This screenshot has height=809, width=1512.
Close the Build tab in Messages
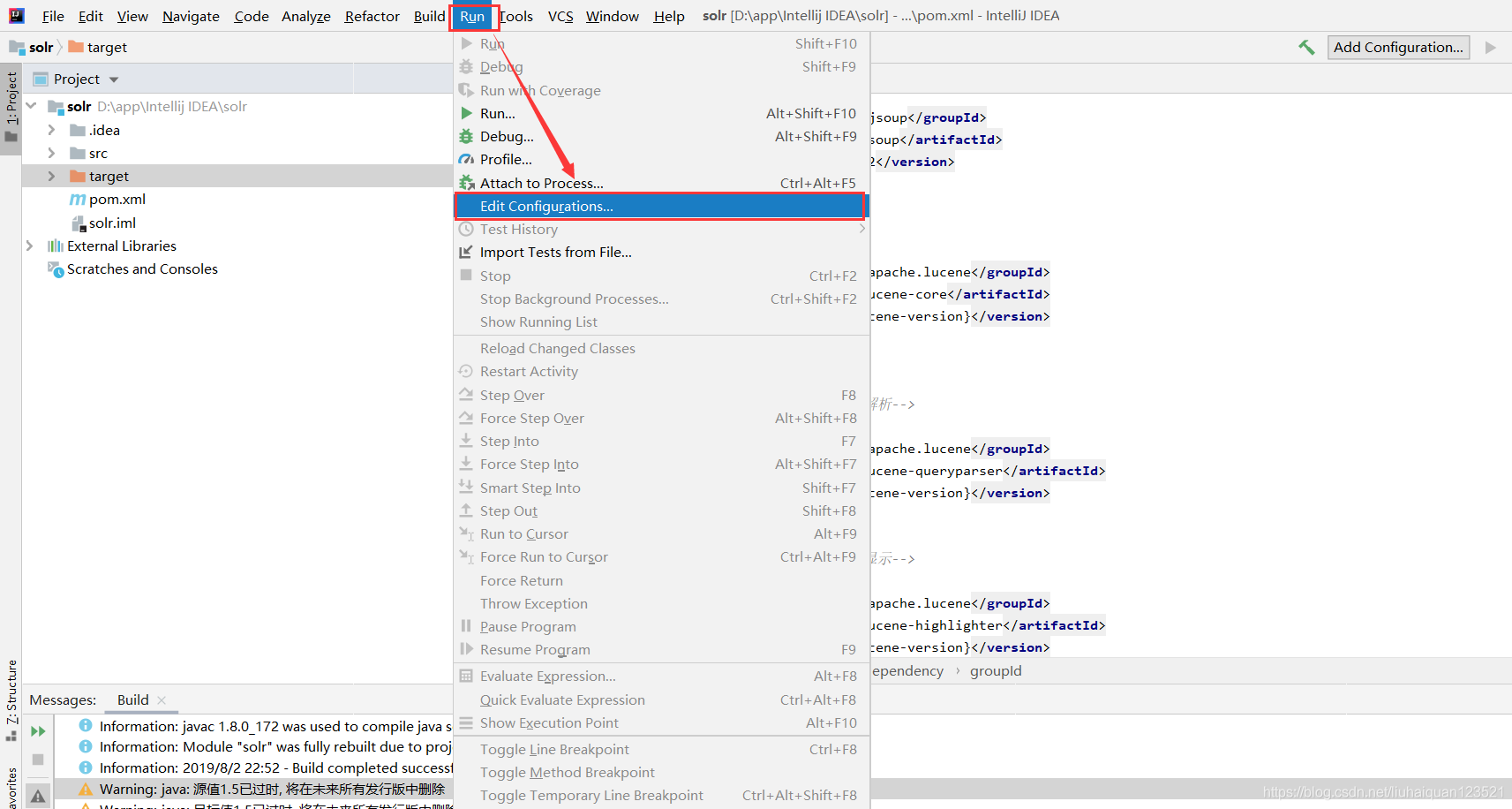[162, 699]
